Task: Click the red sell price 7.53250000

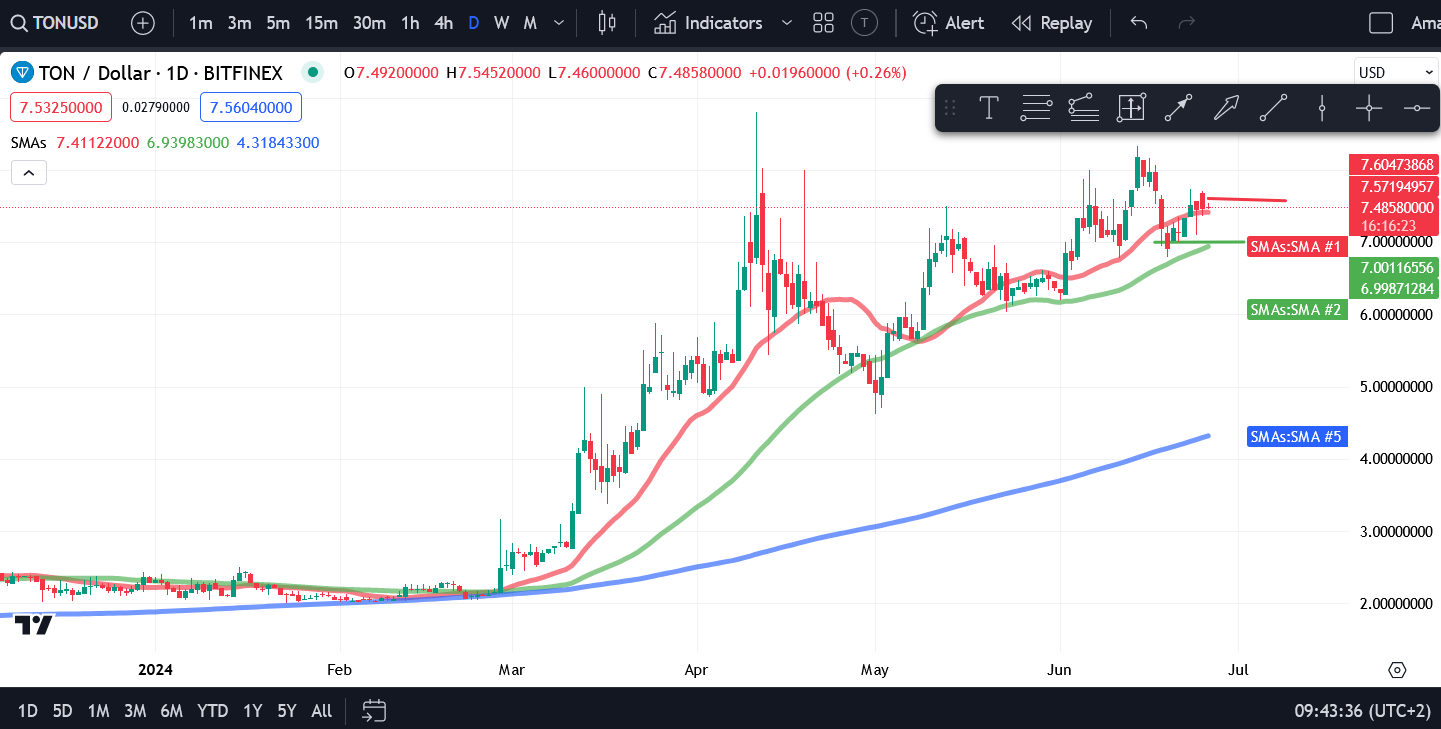Action: point(61,107)
